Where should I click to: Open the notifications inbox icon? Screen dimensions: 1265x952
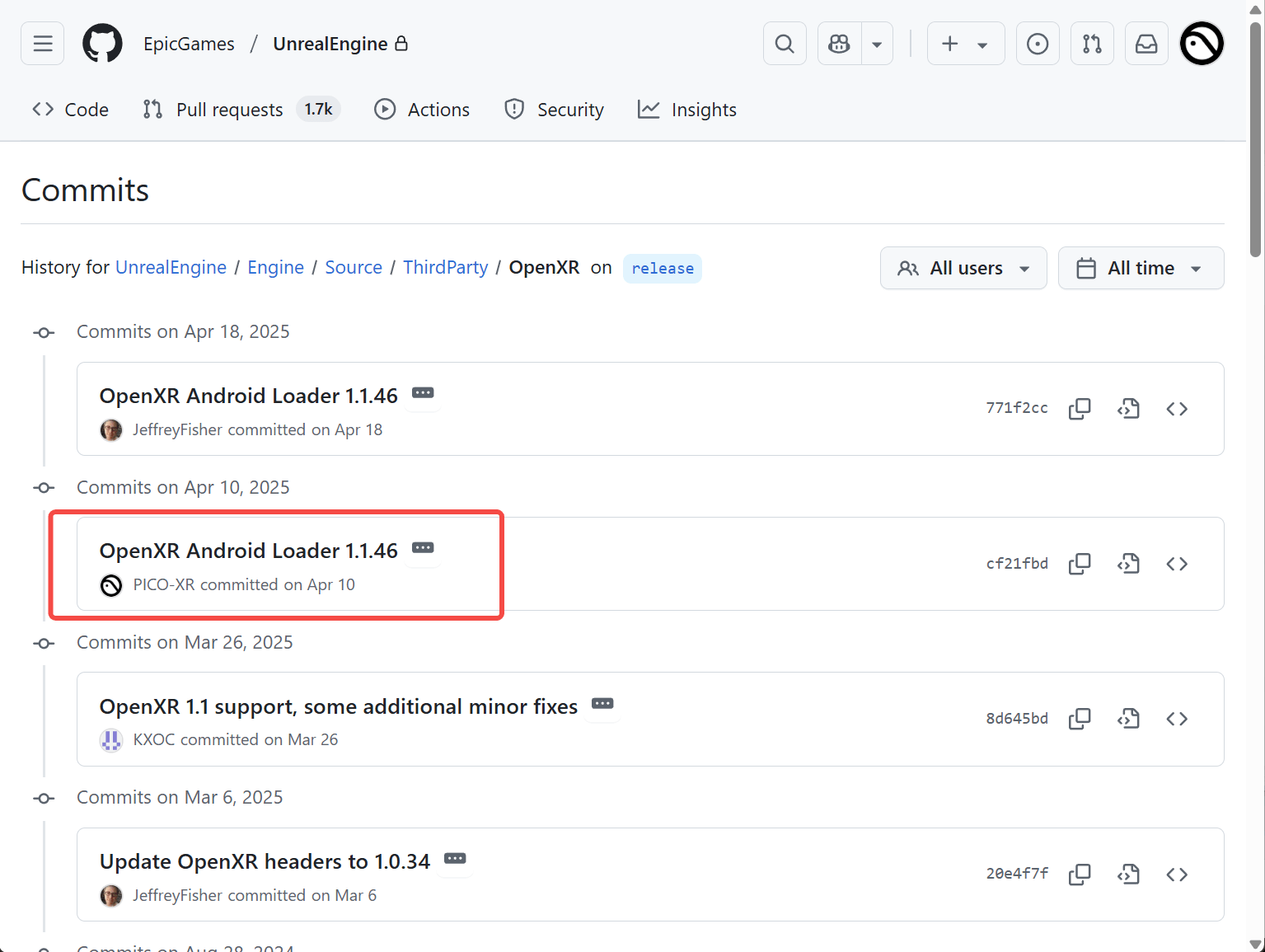pos(1146,44)
